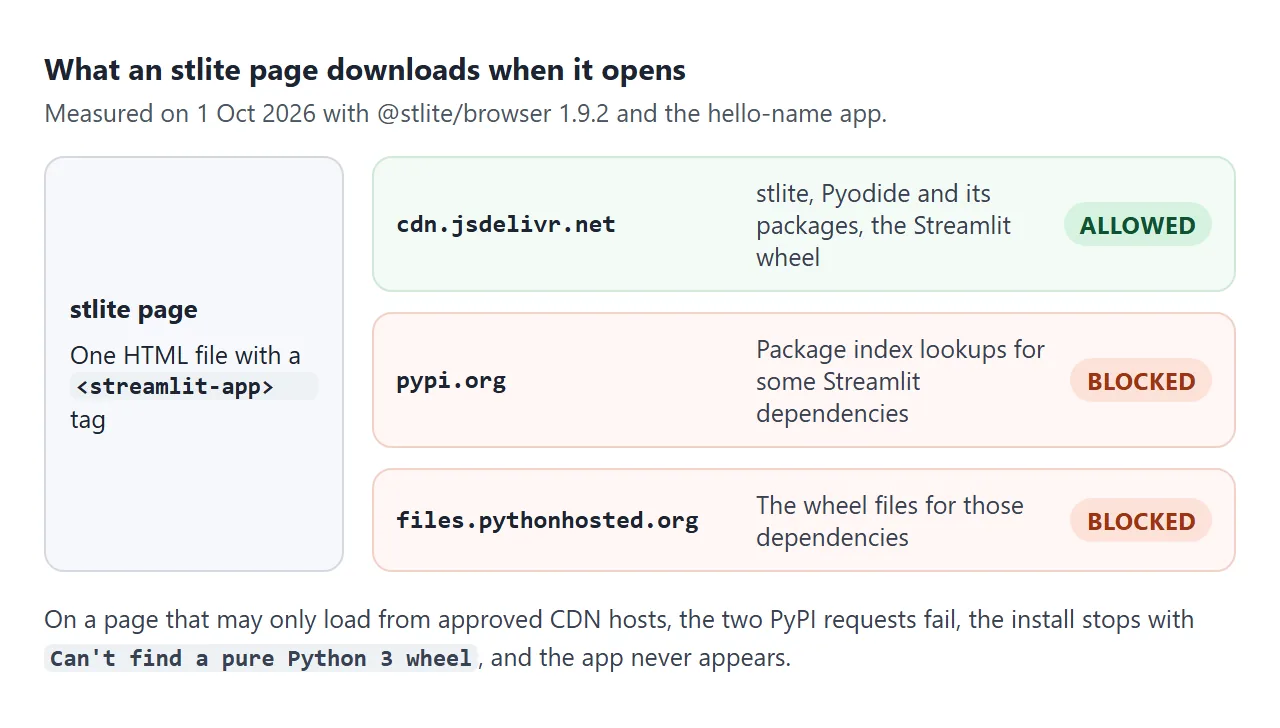Screen dimensions: 1280x728
Task: Click "The wheel files for those dependencies" text
Action: [x=889, y=521]
